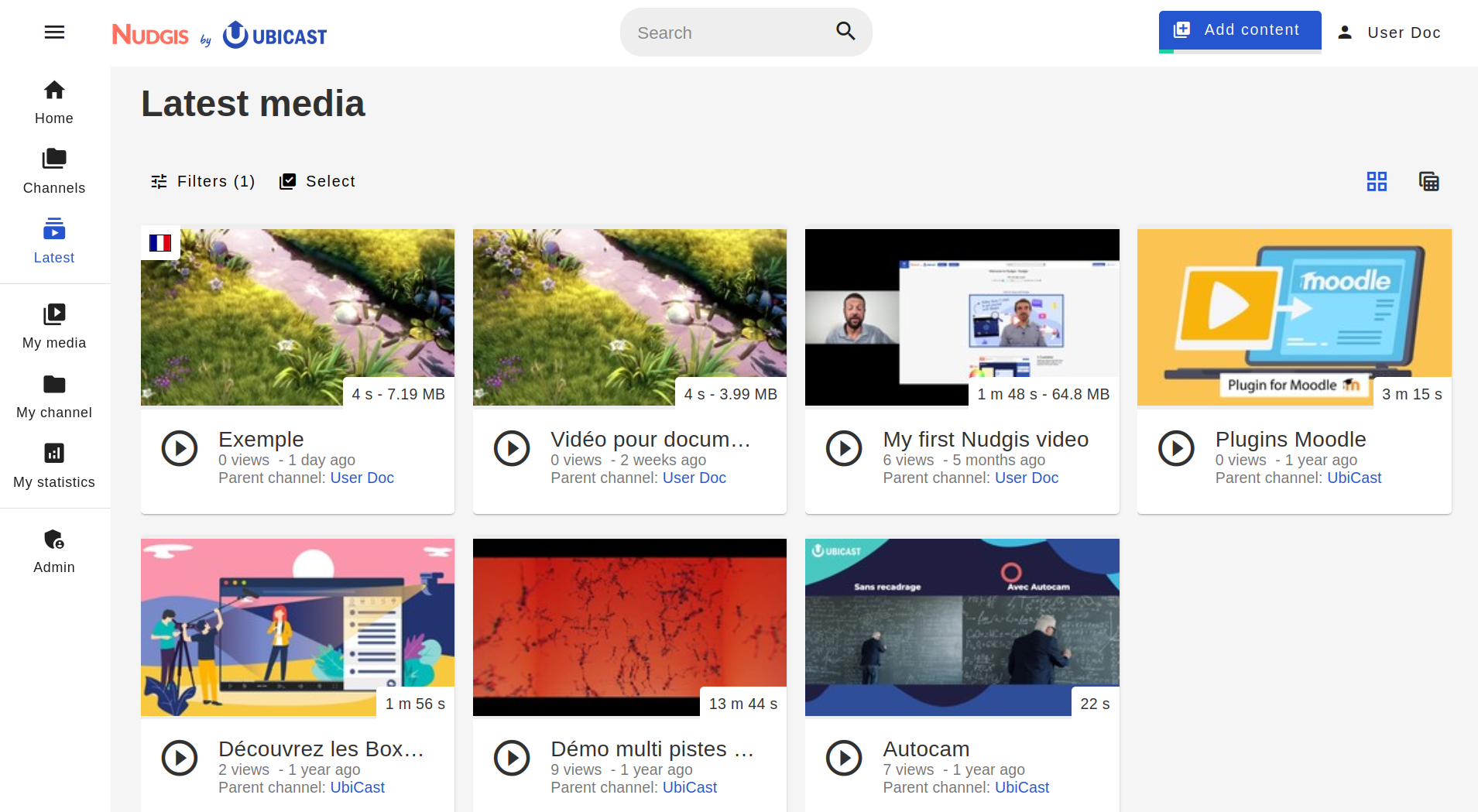
Task: Open Démo multi pistes title
Action: click(x=652, y=749)
